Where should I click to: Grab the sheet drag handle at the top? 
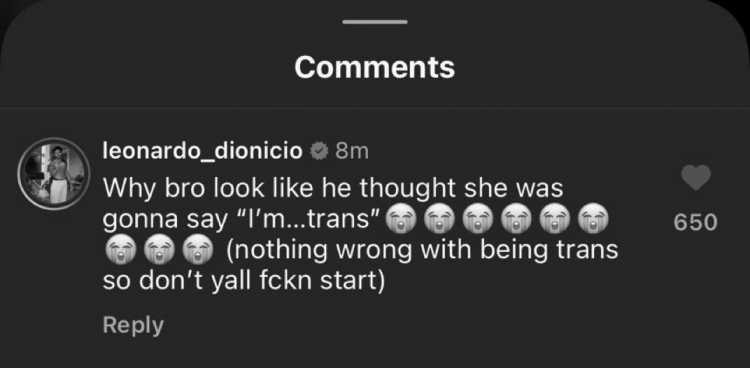(375, 22)
